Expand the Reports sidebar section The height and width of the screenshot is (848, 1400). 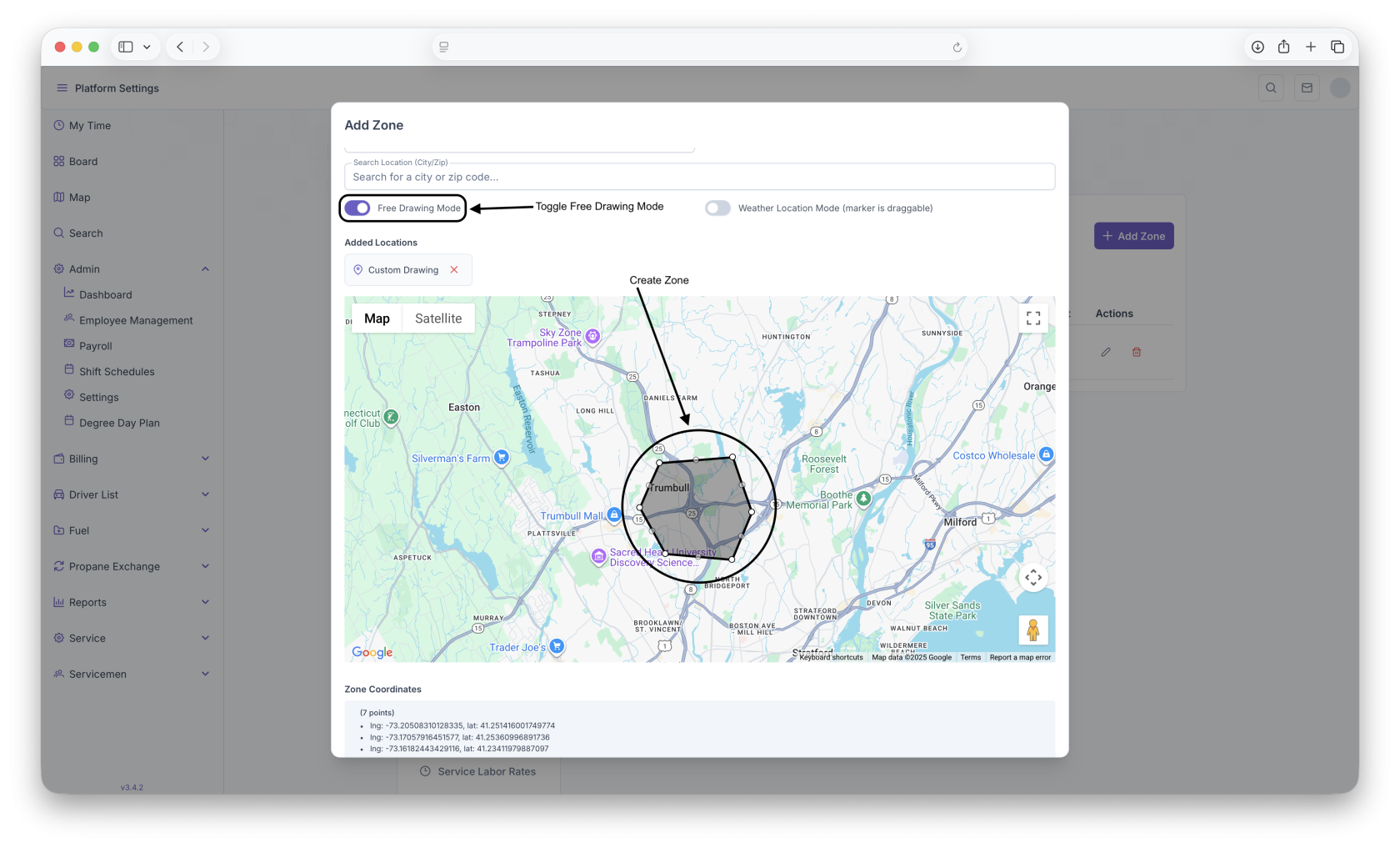pyautogui.click(x=205, y=602)
